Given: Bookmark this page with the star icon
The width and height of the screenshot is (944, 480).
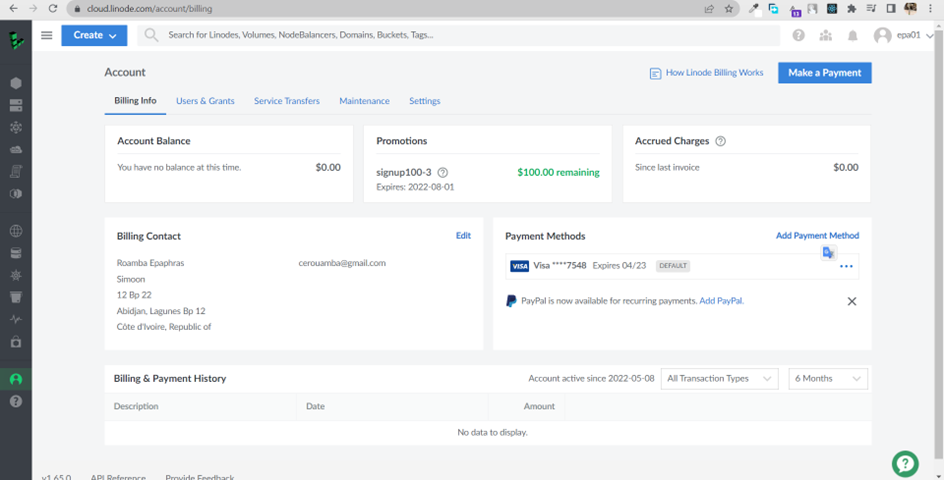Looking at the screenshot, I should (x=728, y=8).
